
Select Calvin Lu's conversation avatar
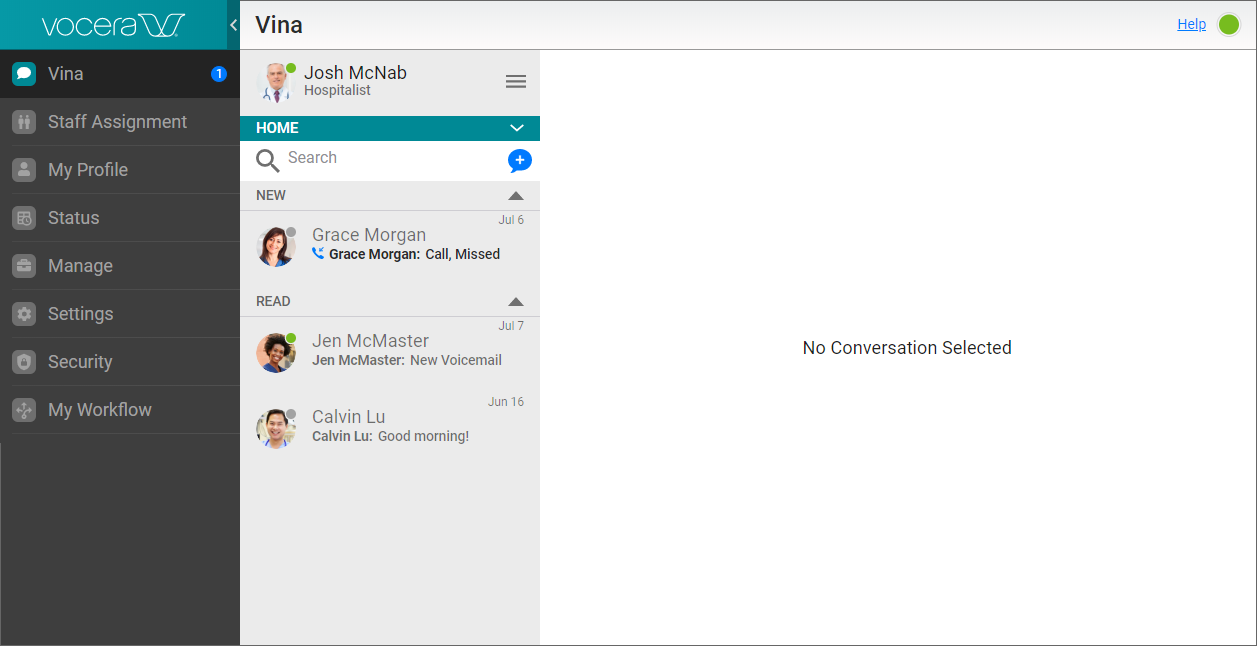click(275, 428)
